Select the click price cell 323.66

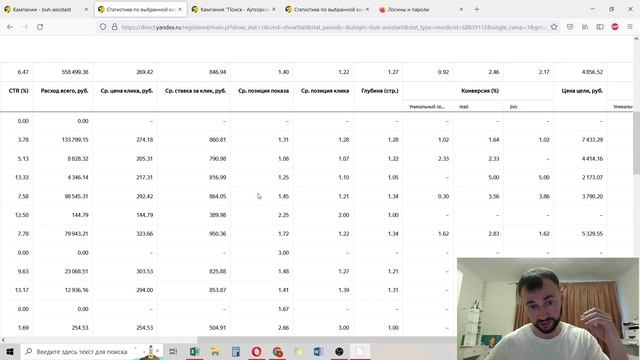[144, 234]
